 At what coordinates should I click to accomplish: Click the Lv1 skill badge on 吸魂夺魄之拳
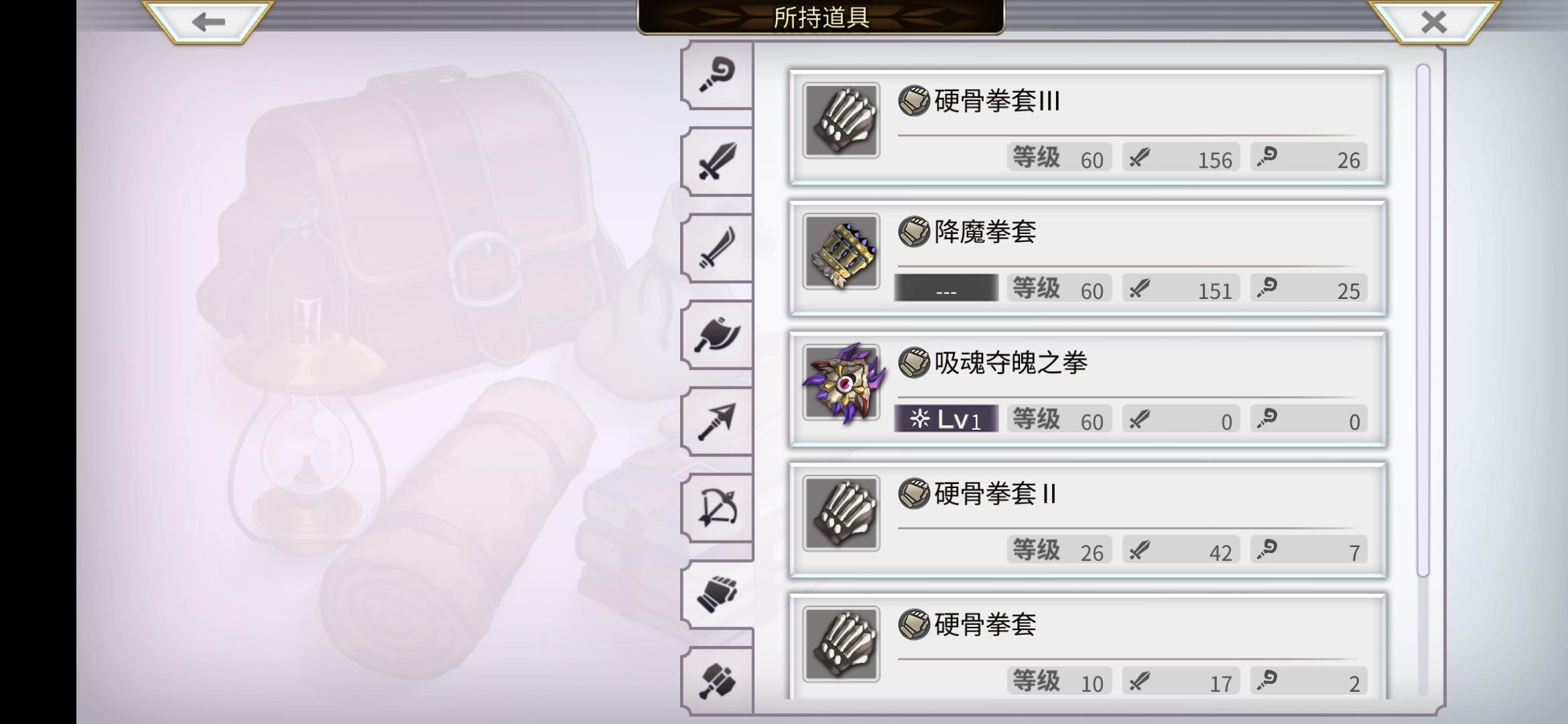click(x=946, y=419)
